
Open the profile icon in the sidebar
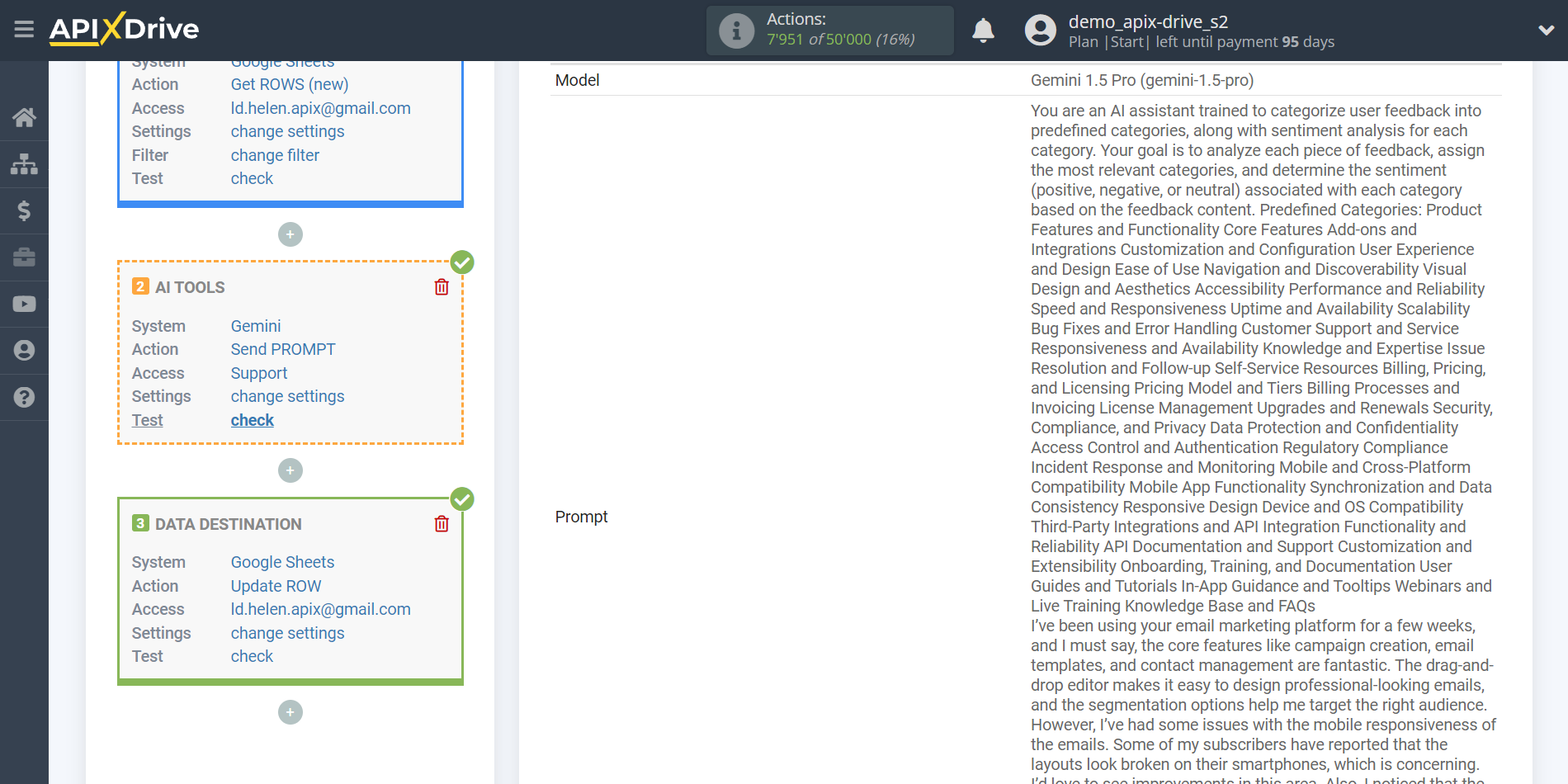coord(24,351)
